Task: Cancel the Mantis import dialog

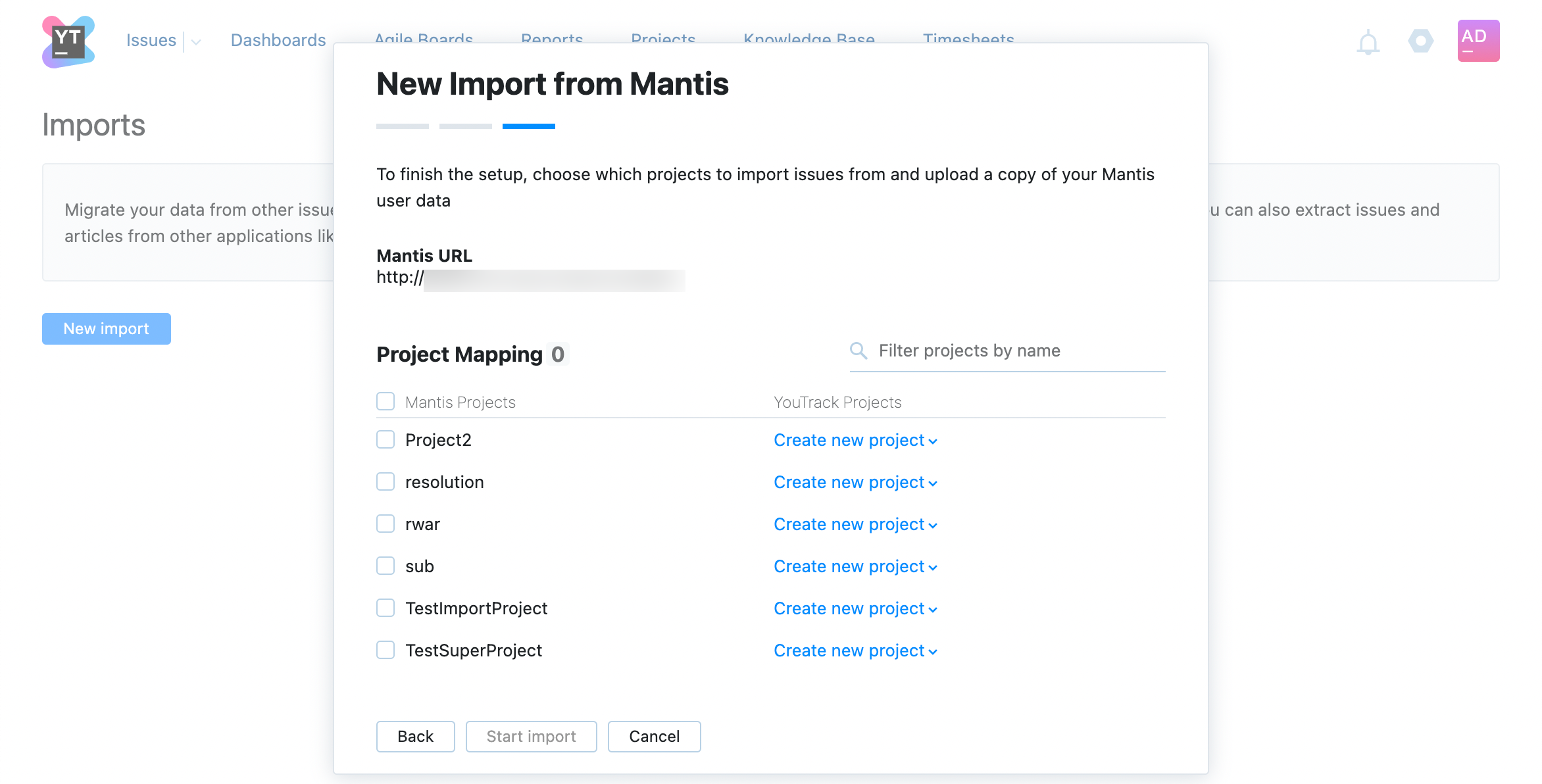Action: click(x=655, y=737)
